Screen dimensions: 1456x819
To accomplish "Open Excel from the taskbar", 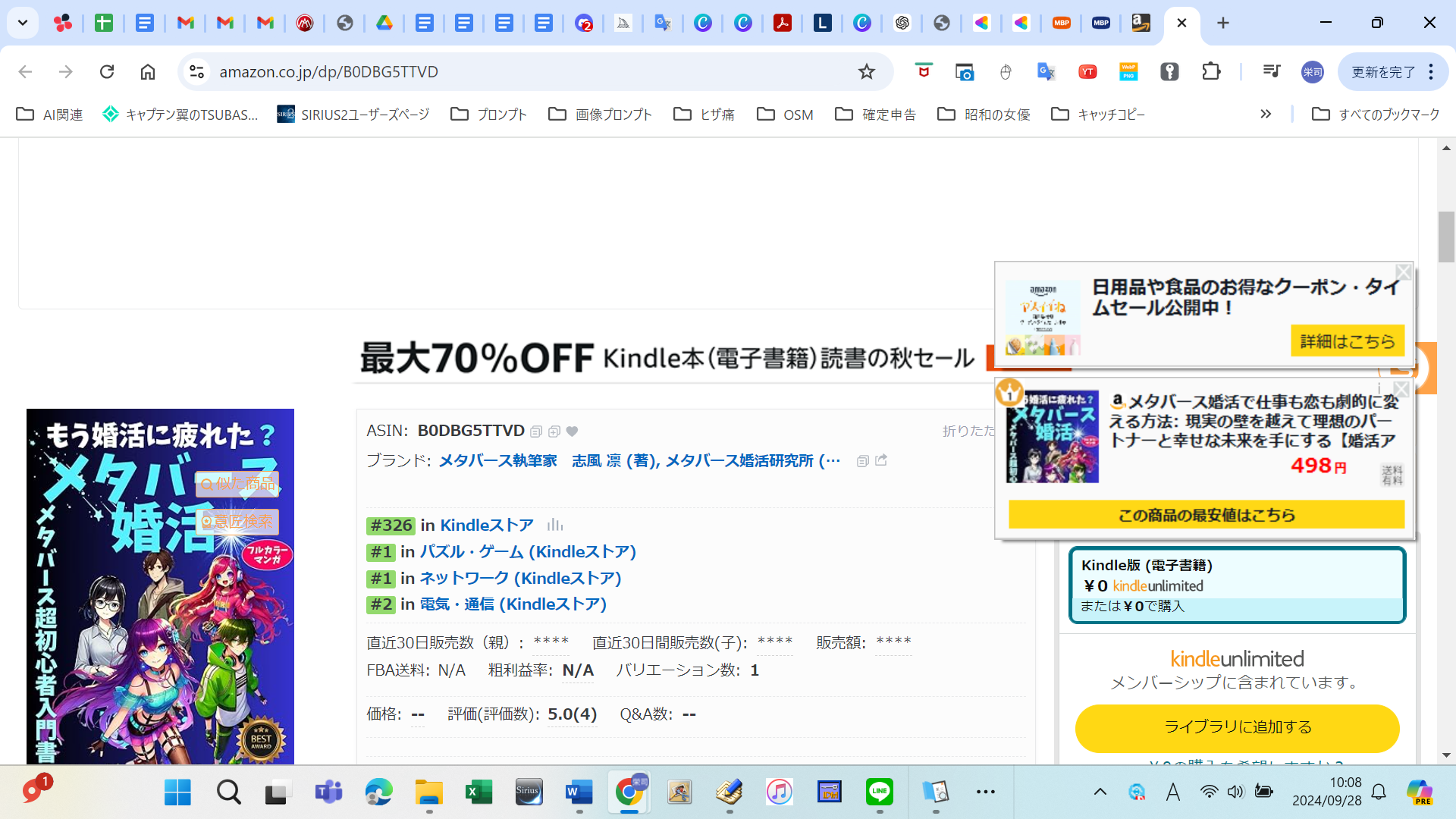I will click(x=479, y=792).
